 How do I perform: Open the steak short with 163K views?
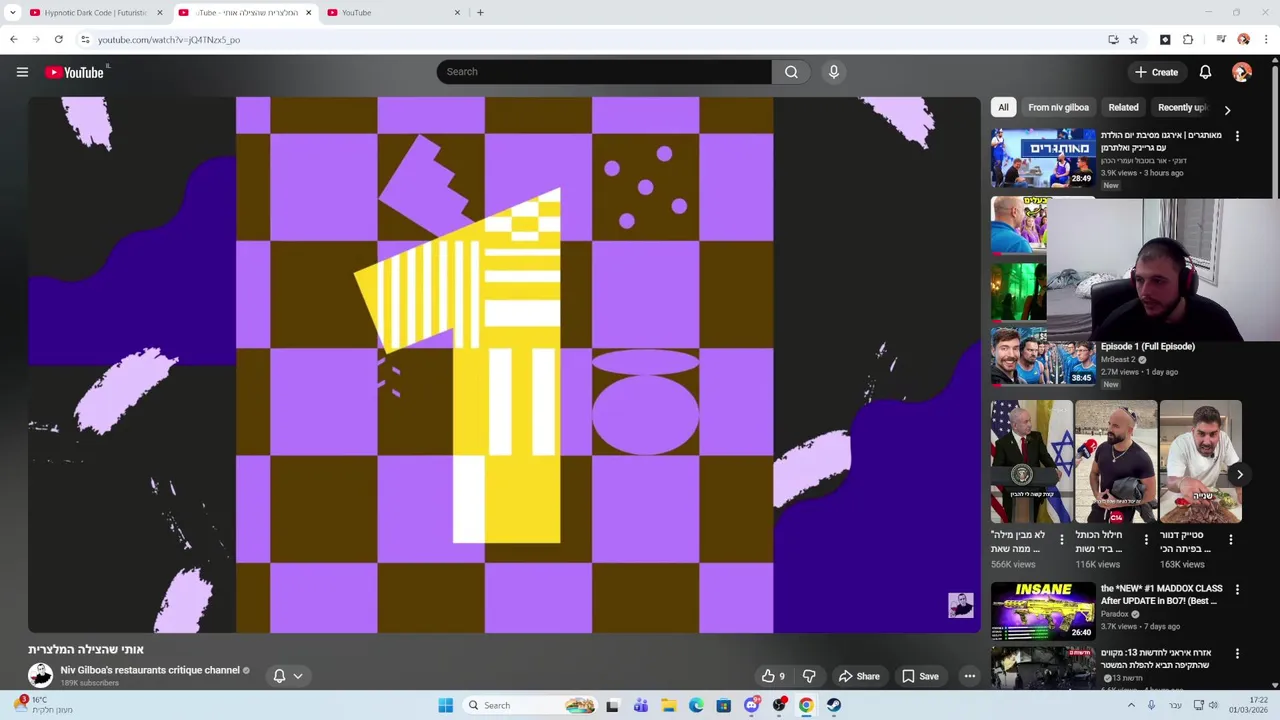[1200, 462]
